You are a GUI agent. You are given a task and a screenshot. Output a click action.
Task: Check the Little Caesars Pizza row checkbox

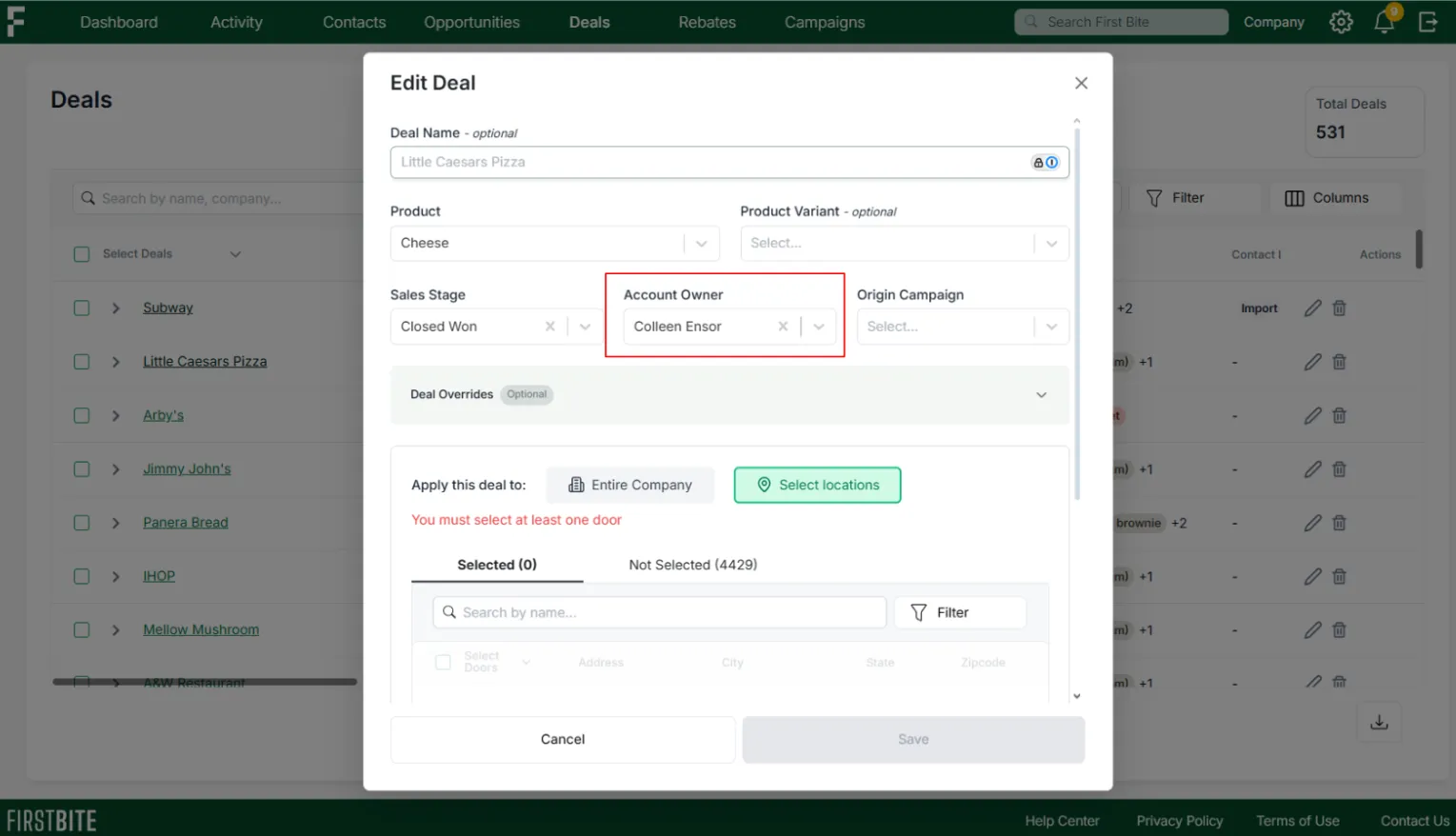82,362
